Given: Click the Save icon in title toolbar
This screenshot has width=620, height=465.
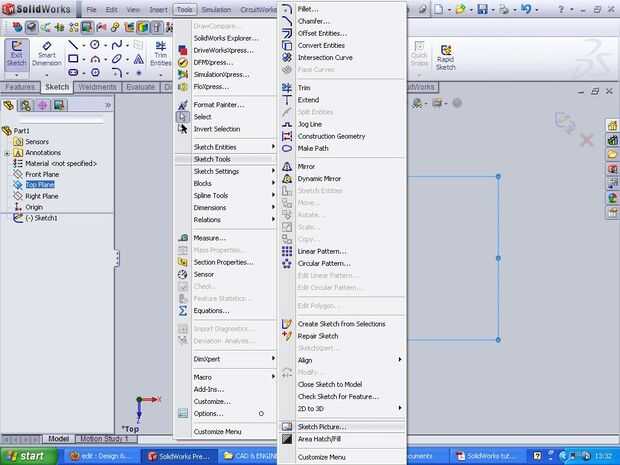Looking at the screenshot, I should [x=482, y=9].
